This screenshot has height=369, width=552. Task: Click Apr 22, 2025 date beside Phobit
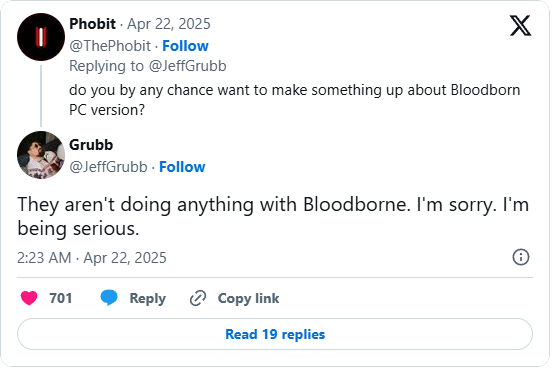[169, 24]
